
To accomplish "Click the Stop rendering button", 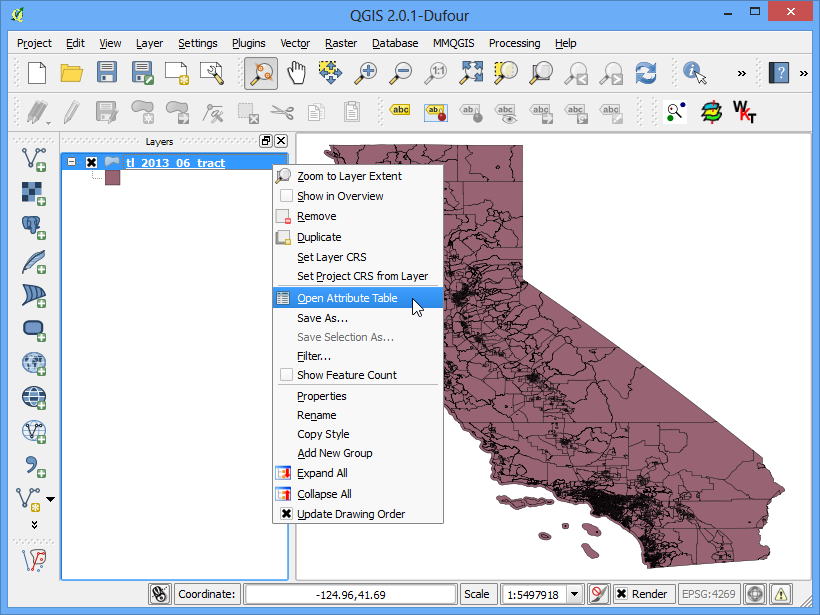I will coord(598,594).
